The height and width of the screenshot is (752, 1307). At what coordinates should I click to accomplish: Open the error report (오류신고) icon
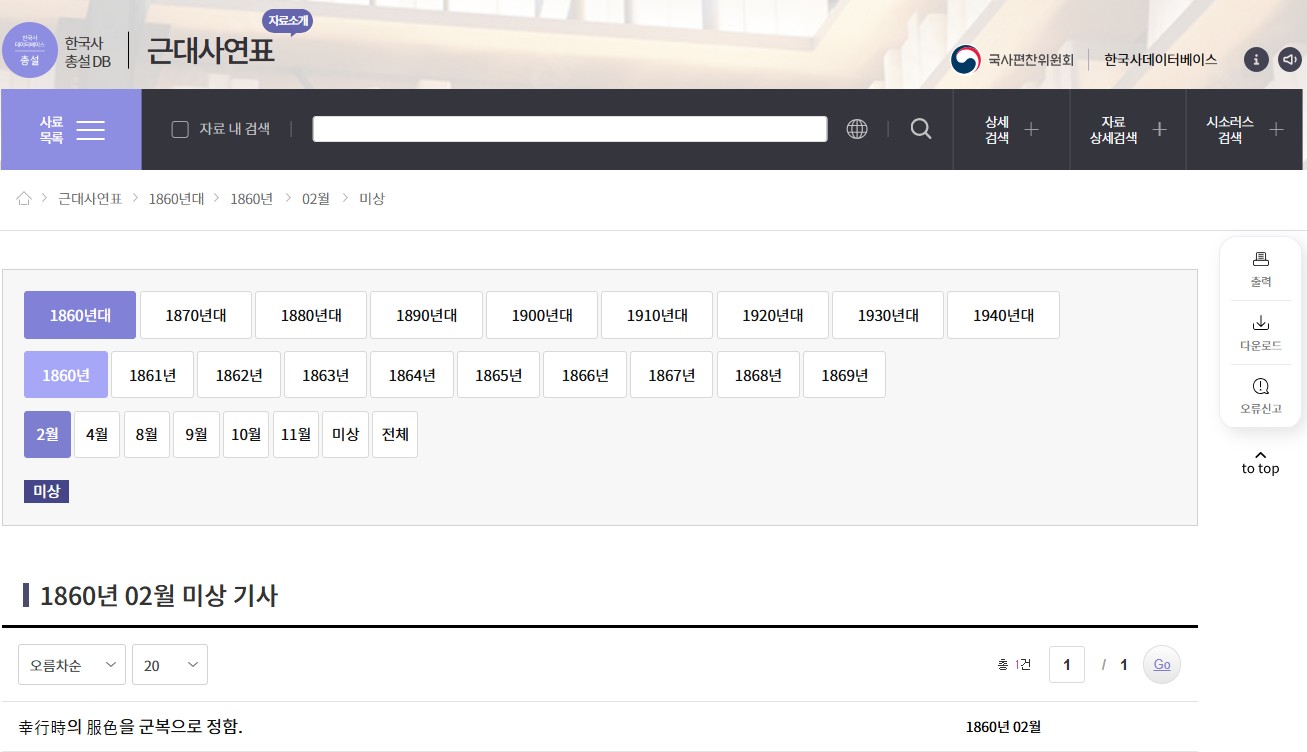click(1260, 387)
